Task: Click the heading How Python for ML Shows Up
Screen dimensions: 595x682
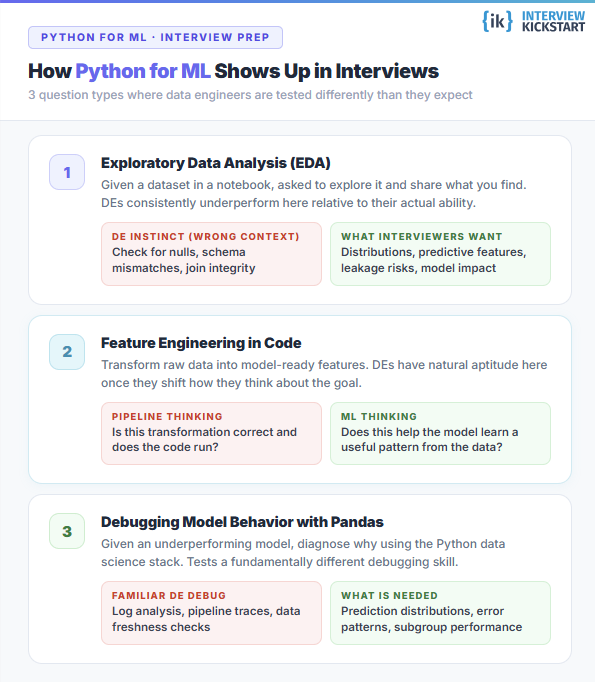Action: [234, 71]
